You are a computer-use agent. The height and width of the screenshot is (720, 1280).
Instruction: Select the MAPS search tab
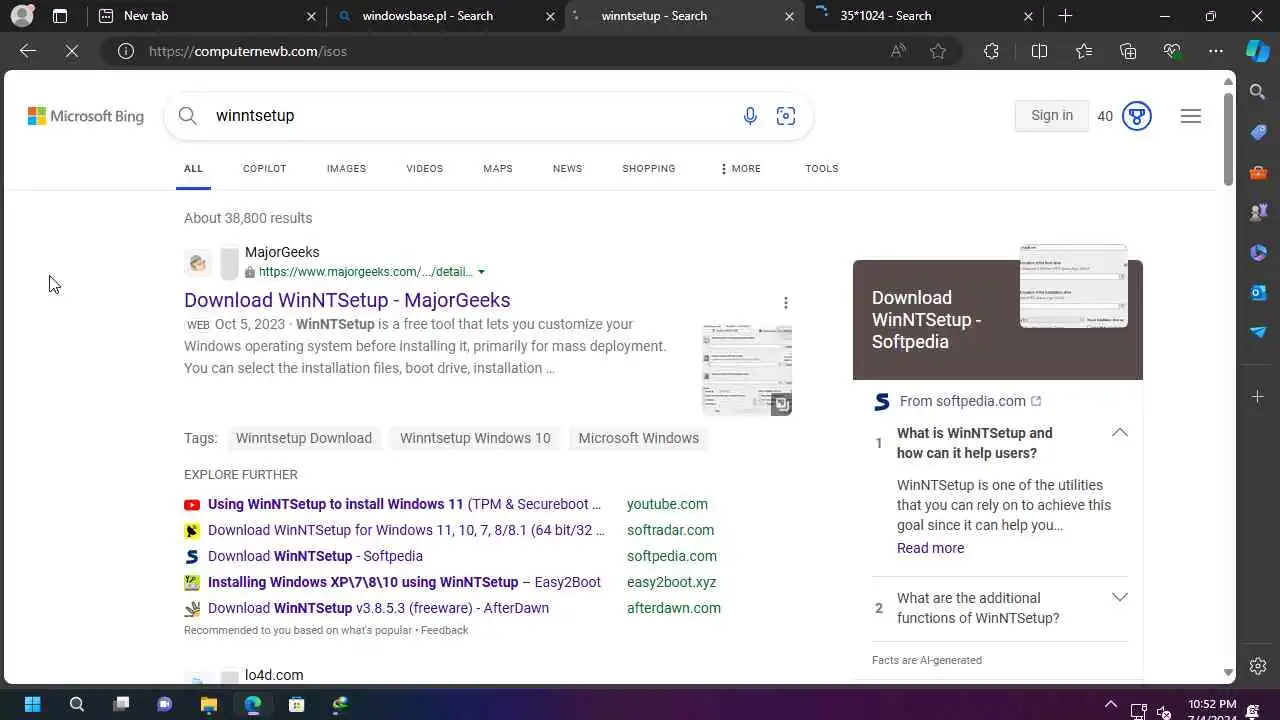[498, 169]
